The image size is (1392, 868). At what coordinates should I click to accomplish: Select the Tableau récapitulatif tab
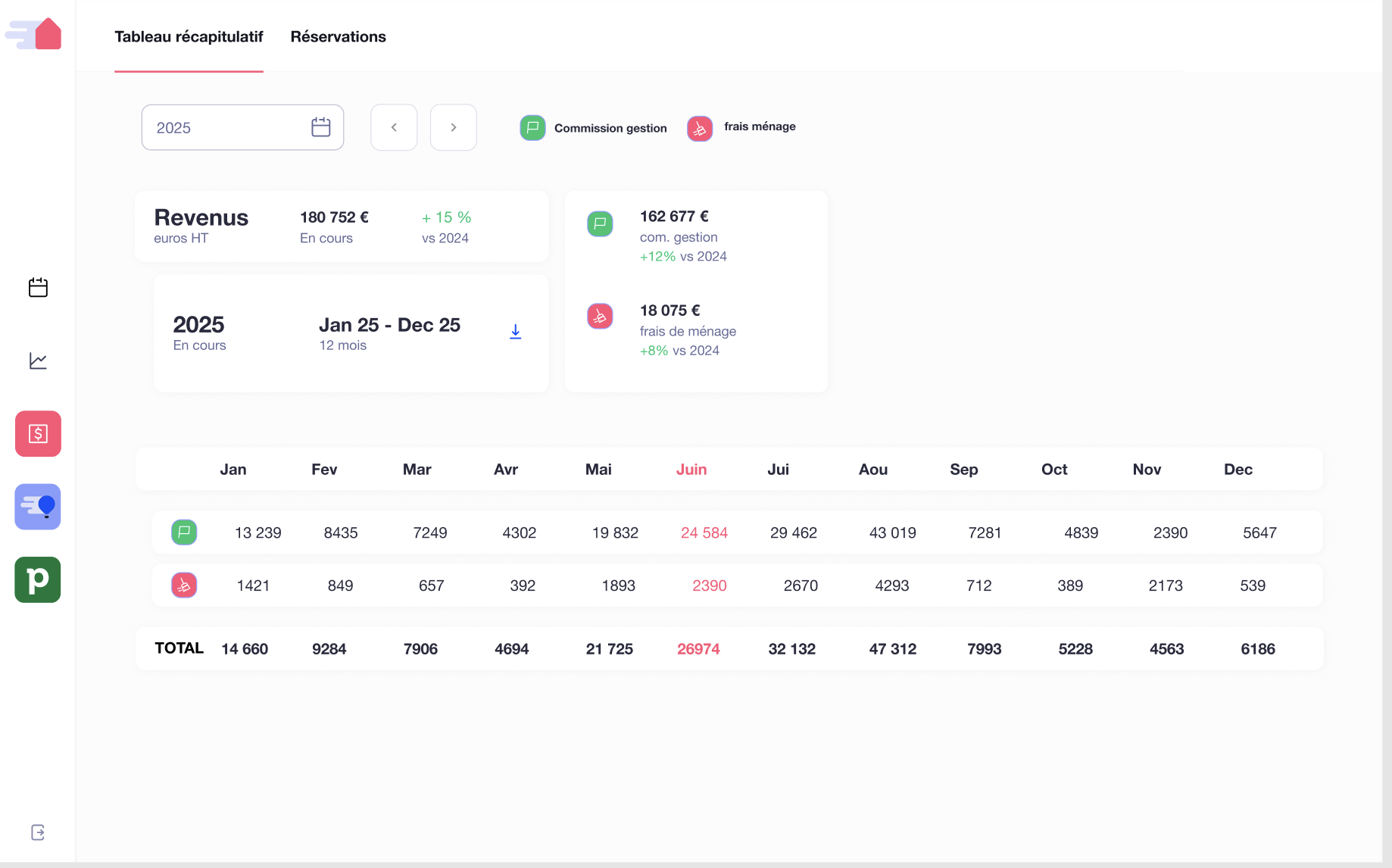189,36
